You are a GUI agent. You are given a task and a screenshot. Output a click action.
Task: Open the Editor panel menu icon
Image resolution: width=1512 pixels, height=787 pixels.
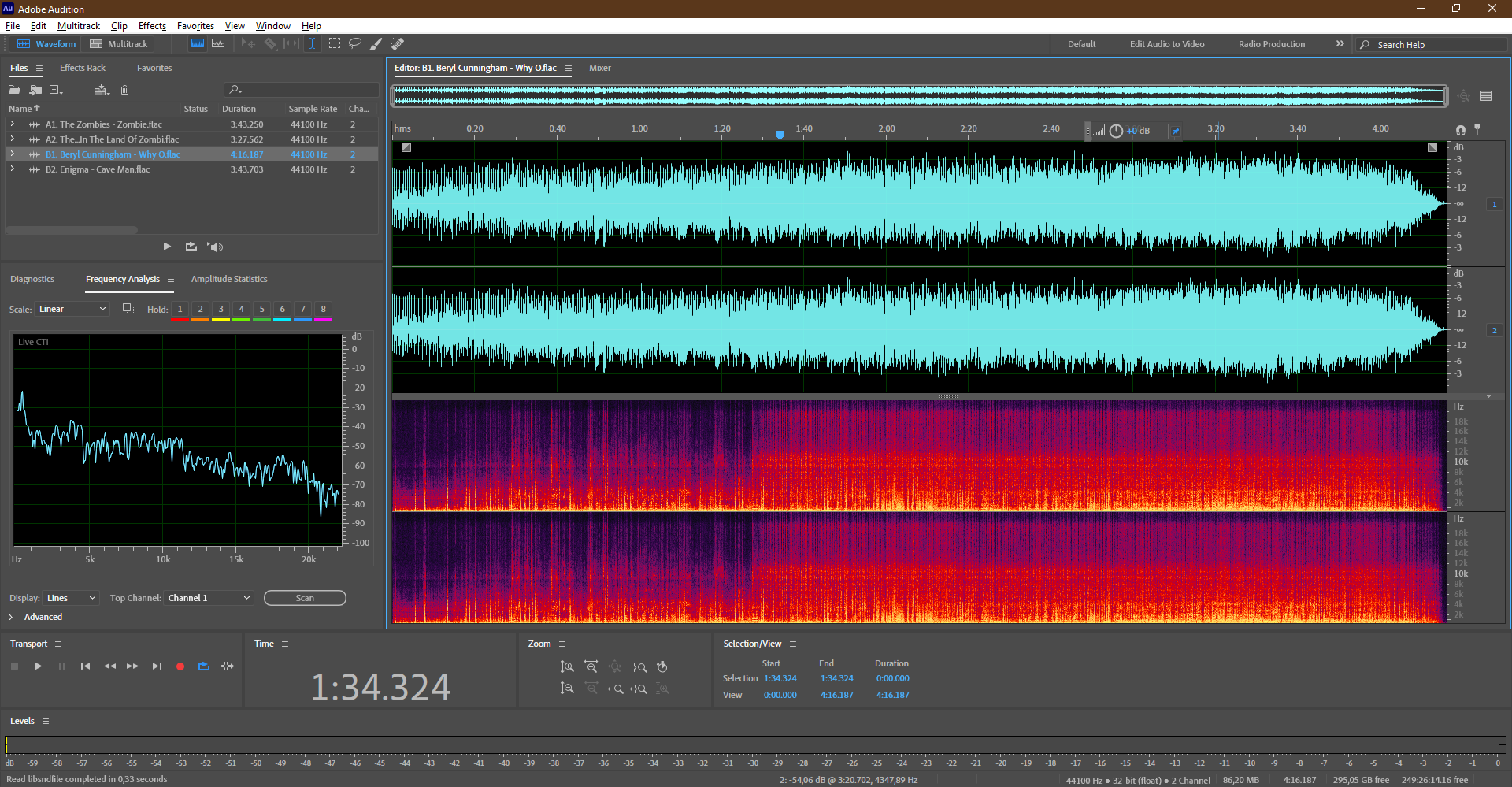coord(569,68)
